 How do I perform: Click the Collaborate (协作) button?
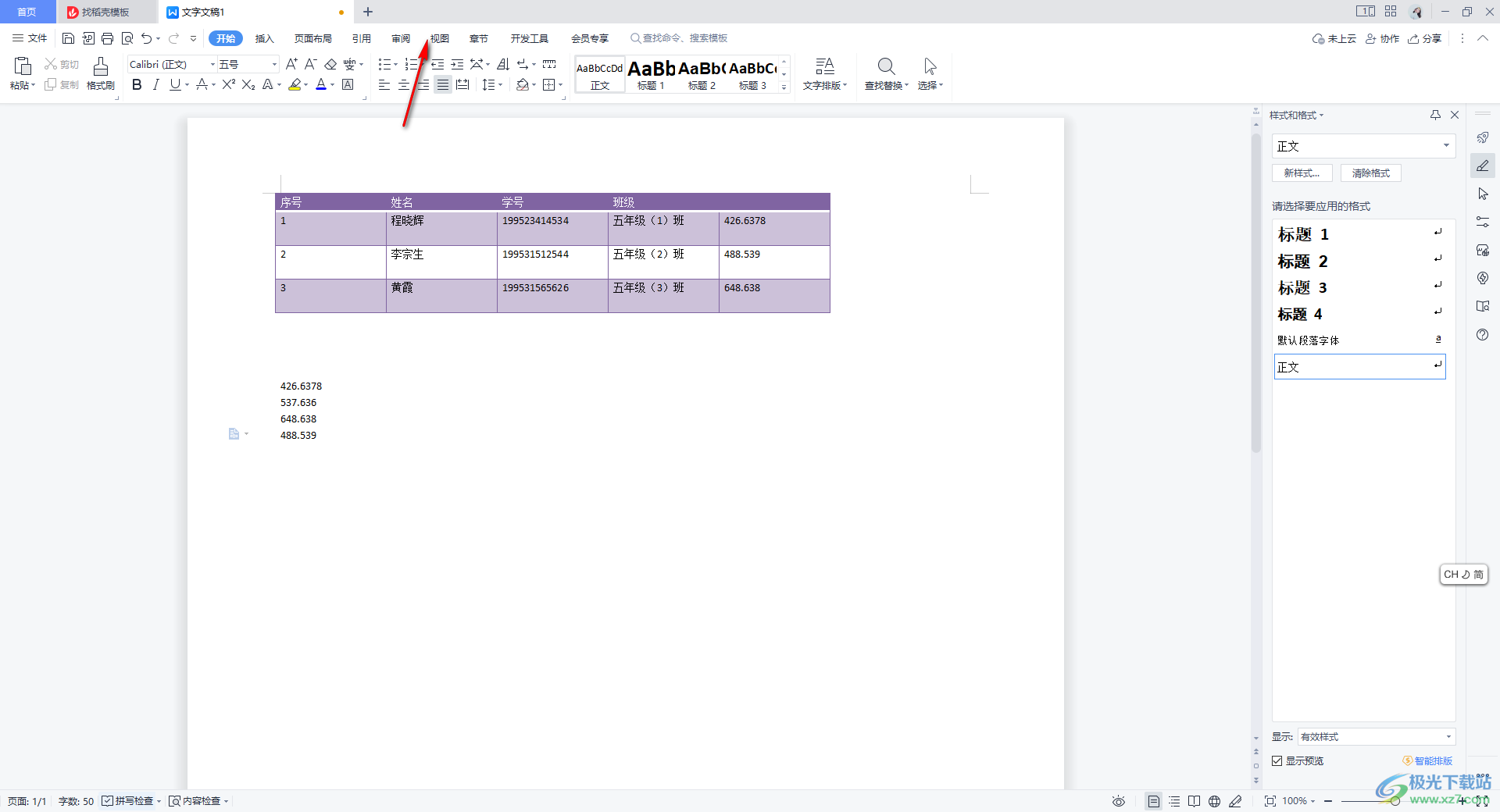point(1382,38)
